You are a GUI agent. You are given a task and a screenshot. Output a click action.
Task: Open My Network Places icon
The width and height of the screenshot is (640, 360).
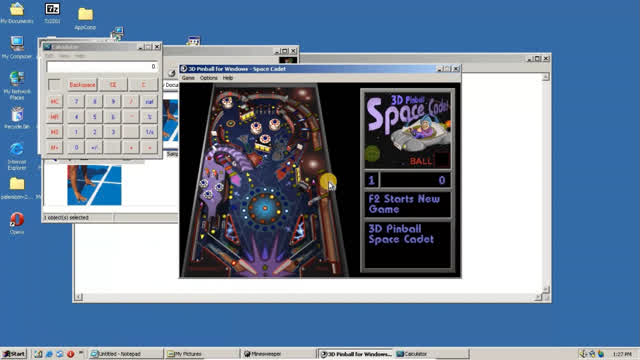[17, 85]
